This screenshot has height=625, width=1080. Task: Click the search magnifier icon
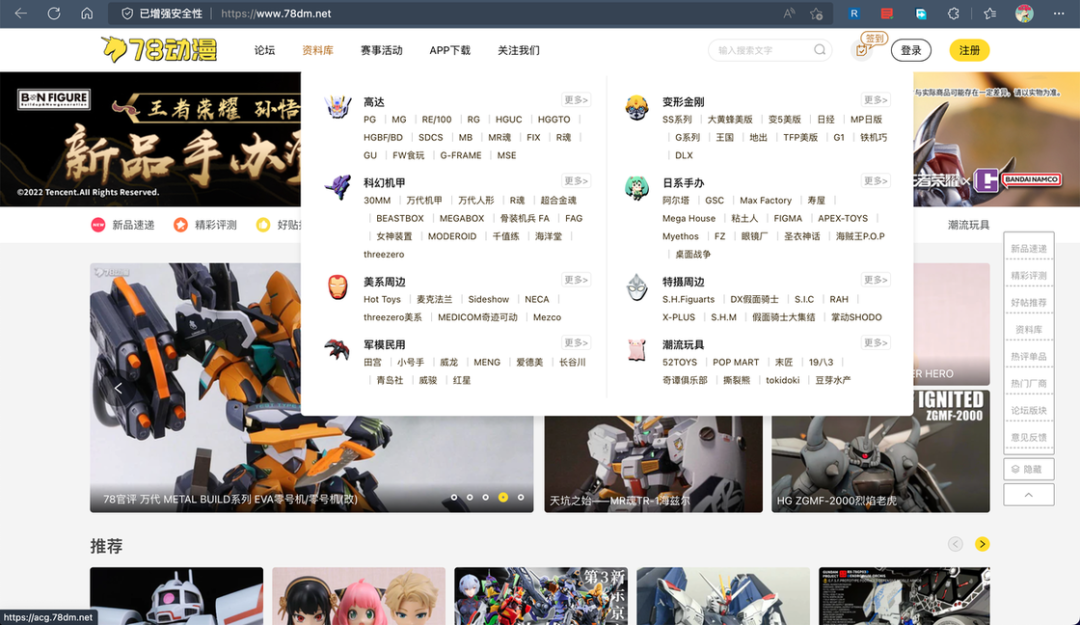[x=820, y=50]
